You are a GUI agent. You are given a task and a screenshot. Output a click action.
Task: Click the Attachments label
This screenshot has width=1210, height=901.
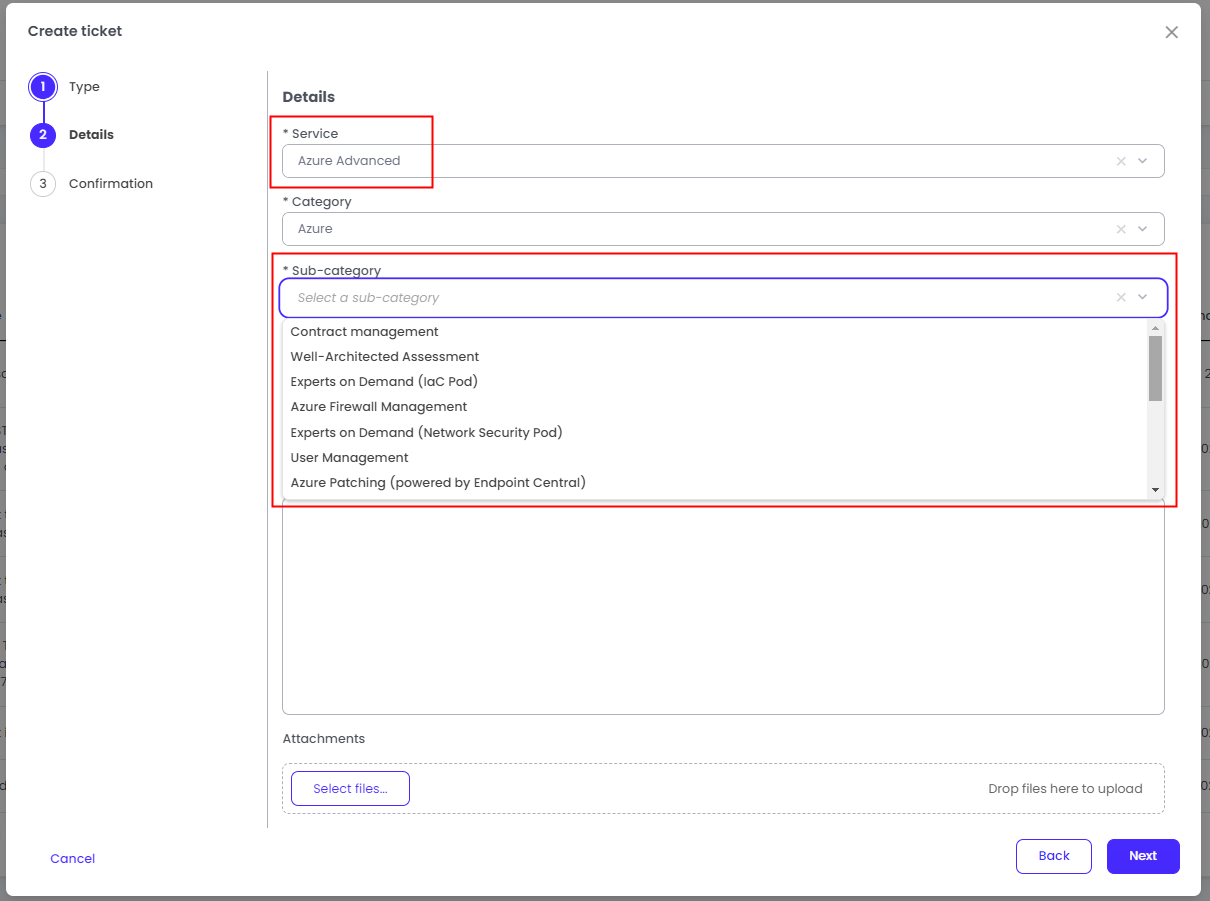324,739
